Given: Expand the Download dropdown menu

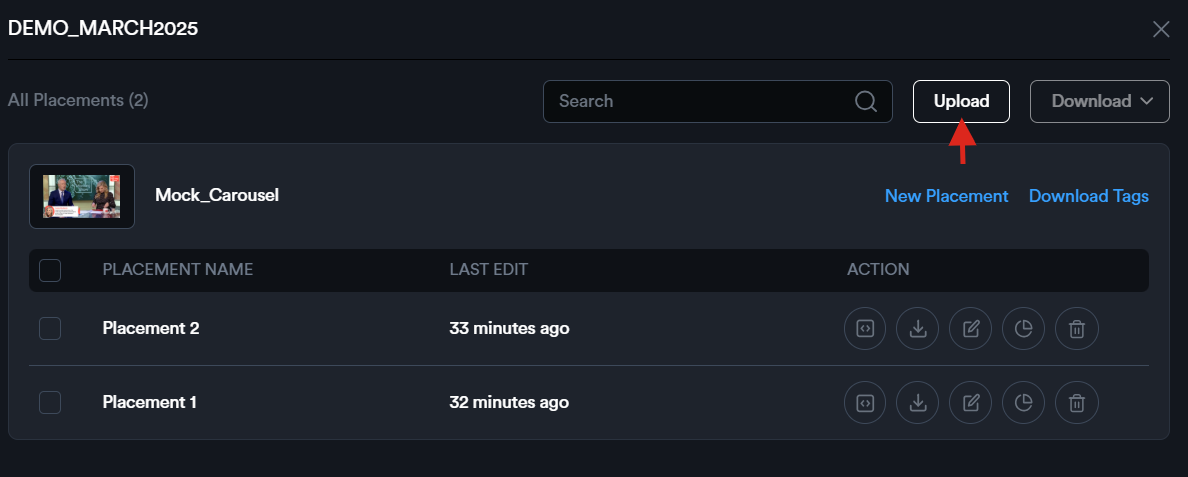Looking at the screenshot, I should [1100, 101].
